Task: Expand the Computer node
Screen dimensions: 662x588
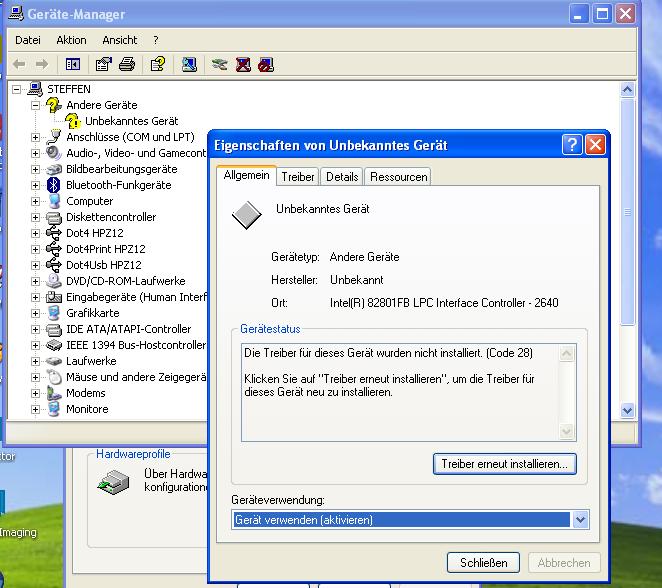Action: pyautogui.click(x=35, y=201)
